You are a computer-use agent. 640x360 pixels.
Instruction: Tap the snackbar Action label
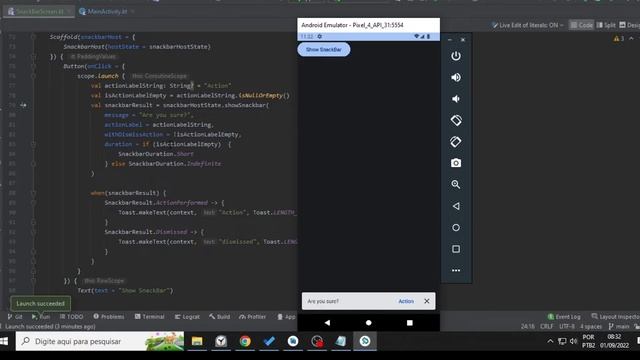point(406,301)
